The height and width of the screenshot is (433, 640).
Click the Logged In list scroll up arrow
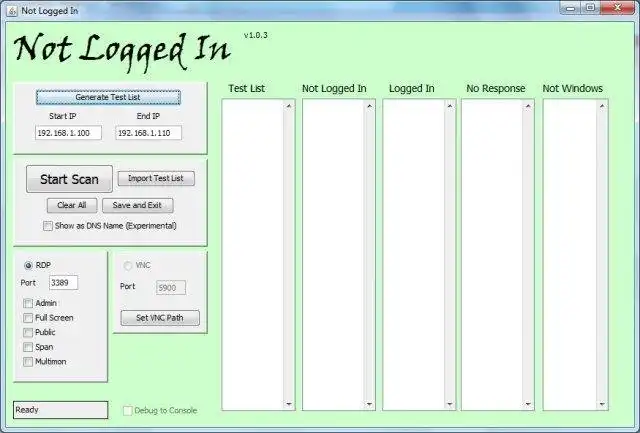449,106
